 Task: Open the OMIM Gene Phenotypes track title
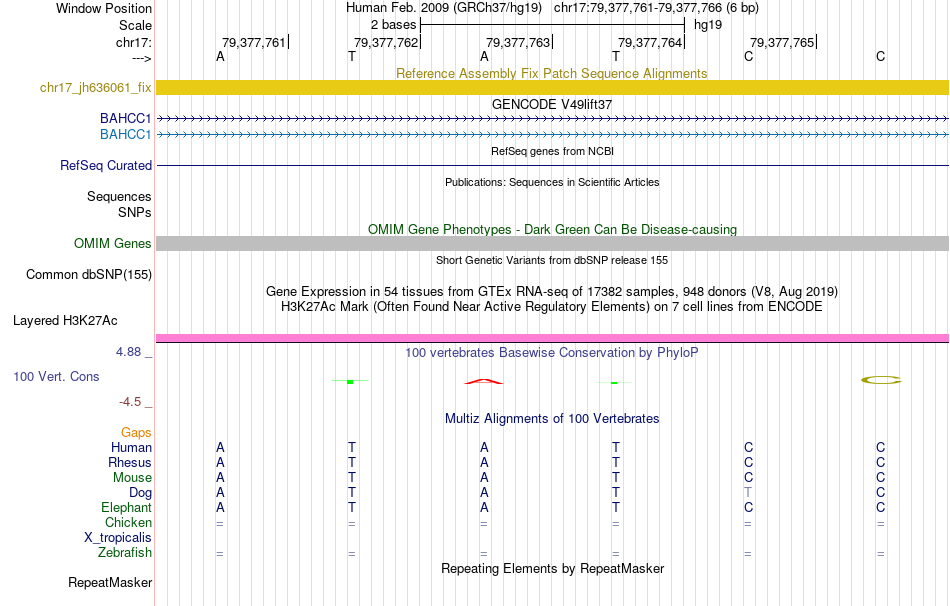click(552, 230)
